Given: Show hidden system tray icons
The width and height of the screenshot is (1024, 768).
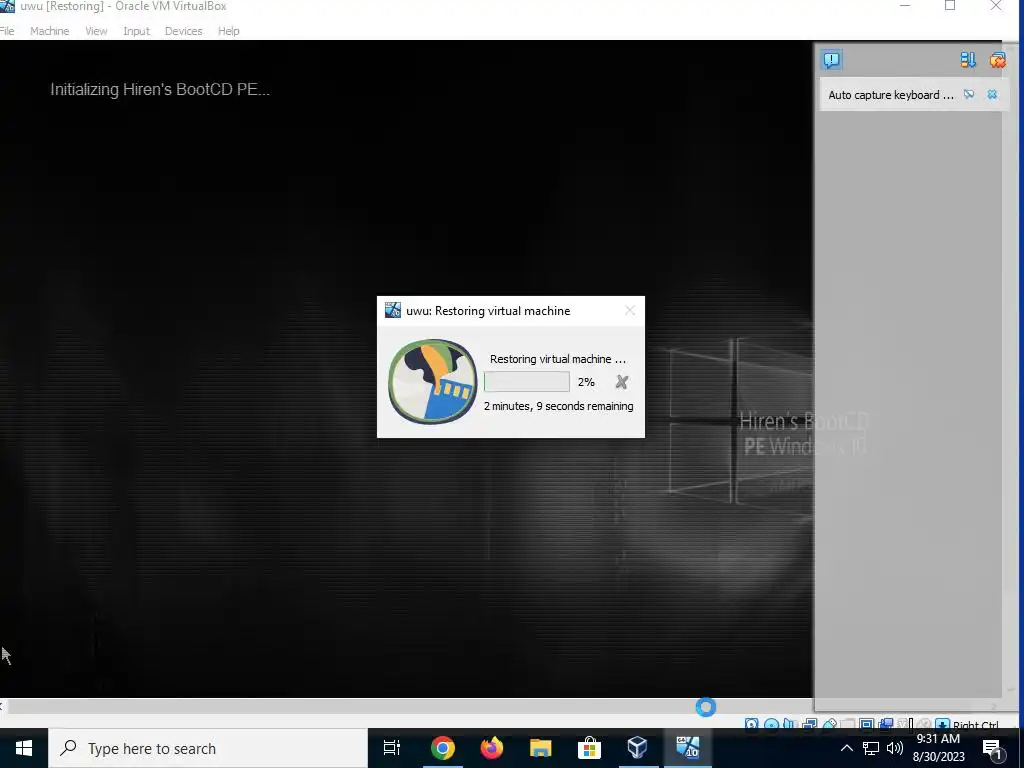Looking at the screenshot, I should pos(846,748).
